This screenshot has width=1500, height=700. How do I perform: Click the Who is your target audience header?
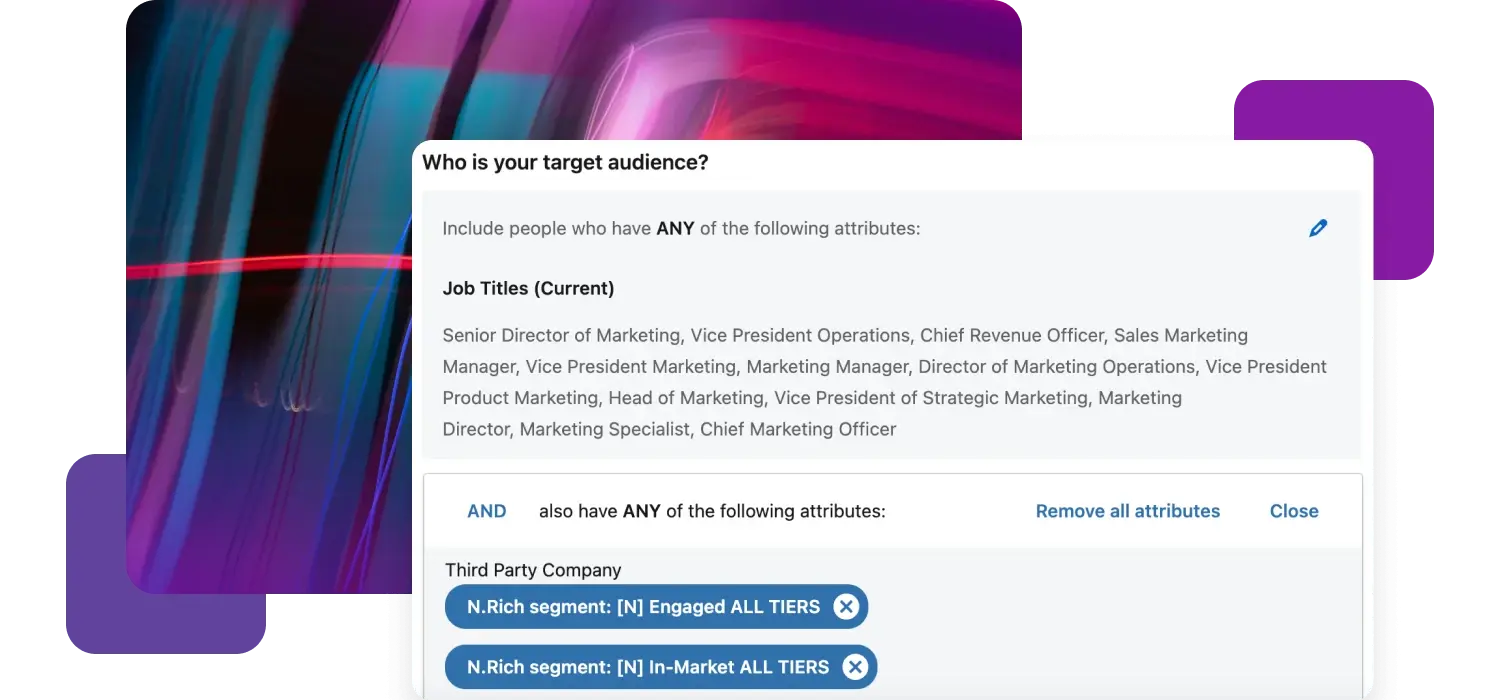(x=565, y=161)
